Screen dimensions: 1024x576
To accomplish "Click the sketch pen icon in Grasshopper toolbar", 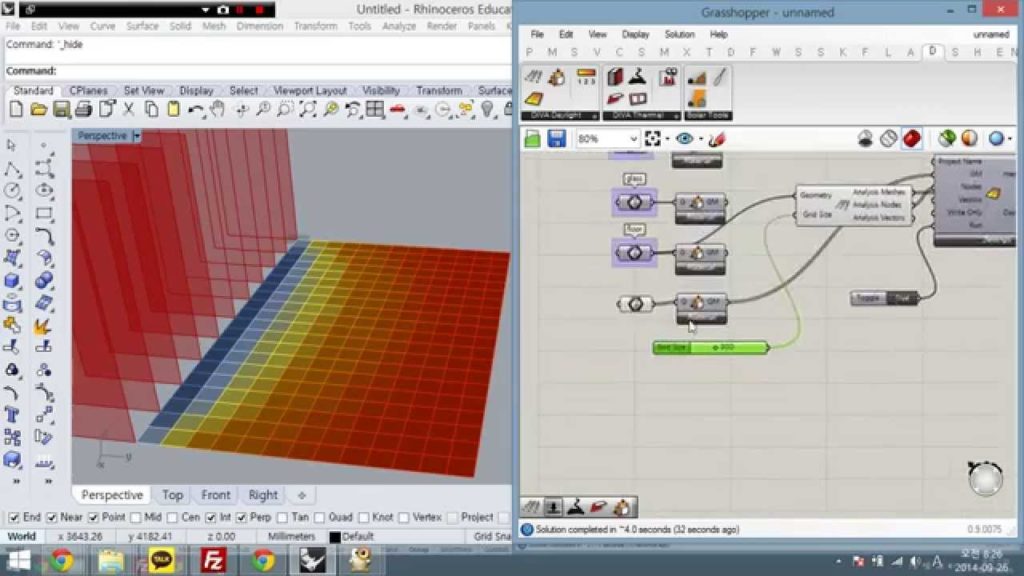I will point(716,139).
